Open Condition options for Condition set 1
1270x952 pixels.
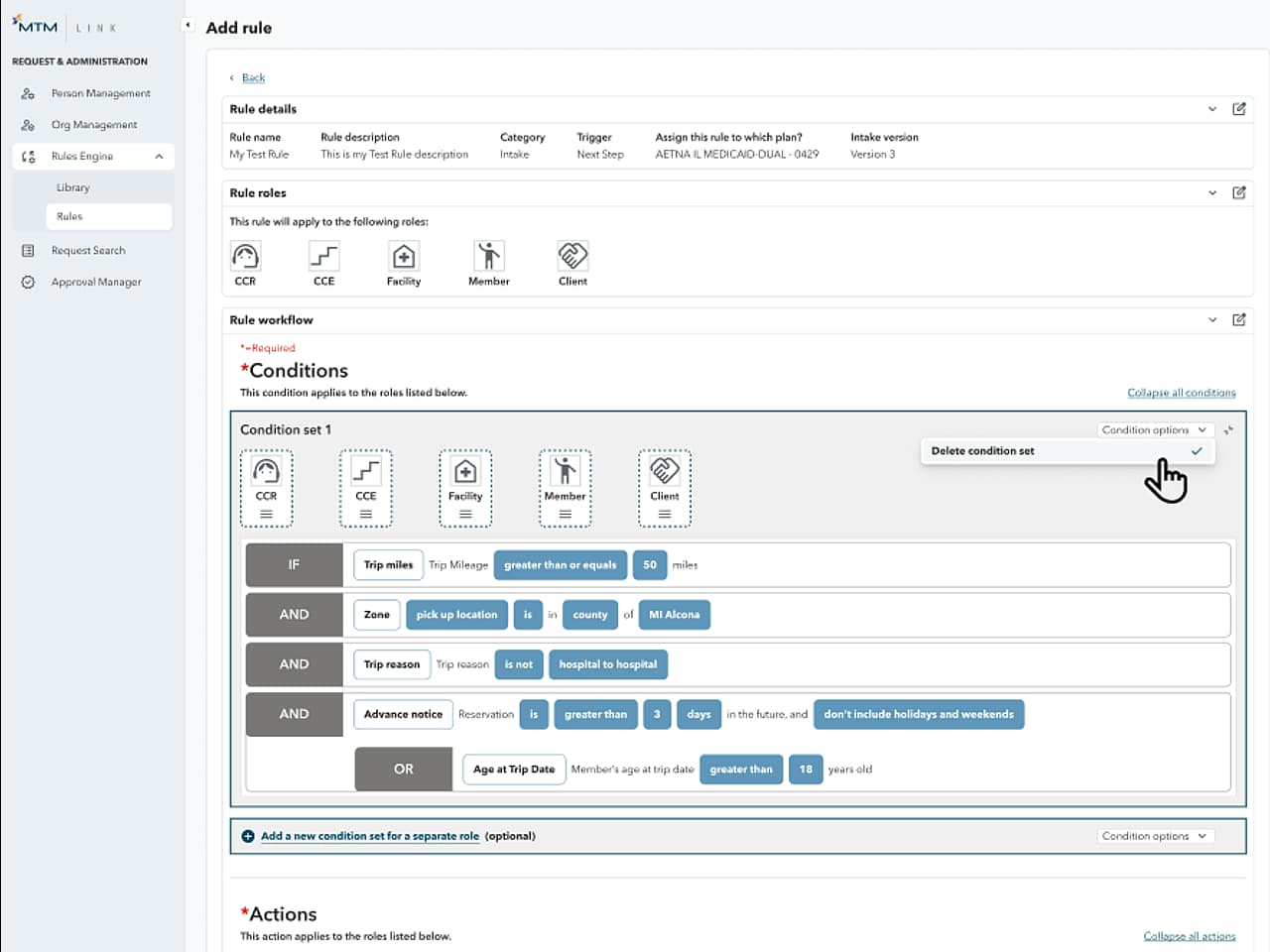[1155, 429]
